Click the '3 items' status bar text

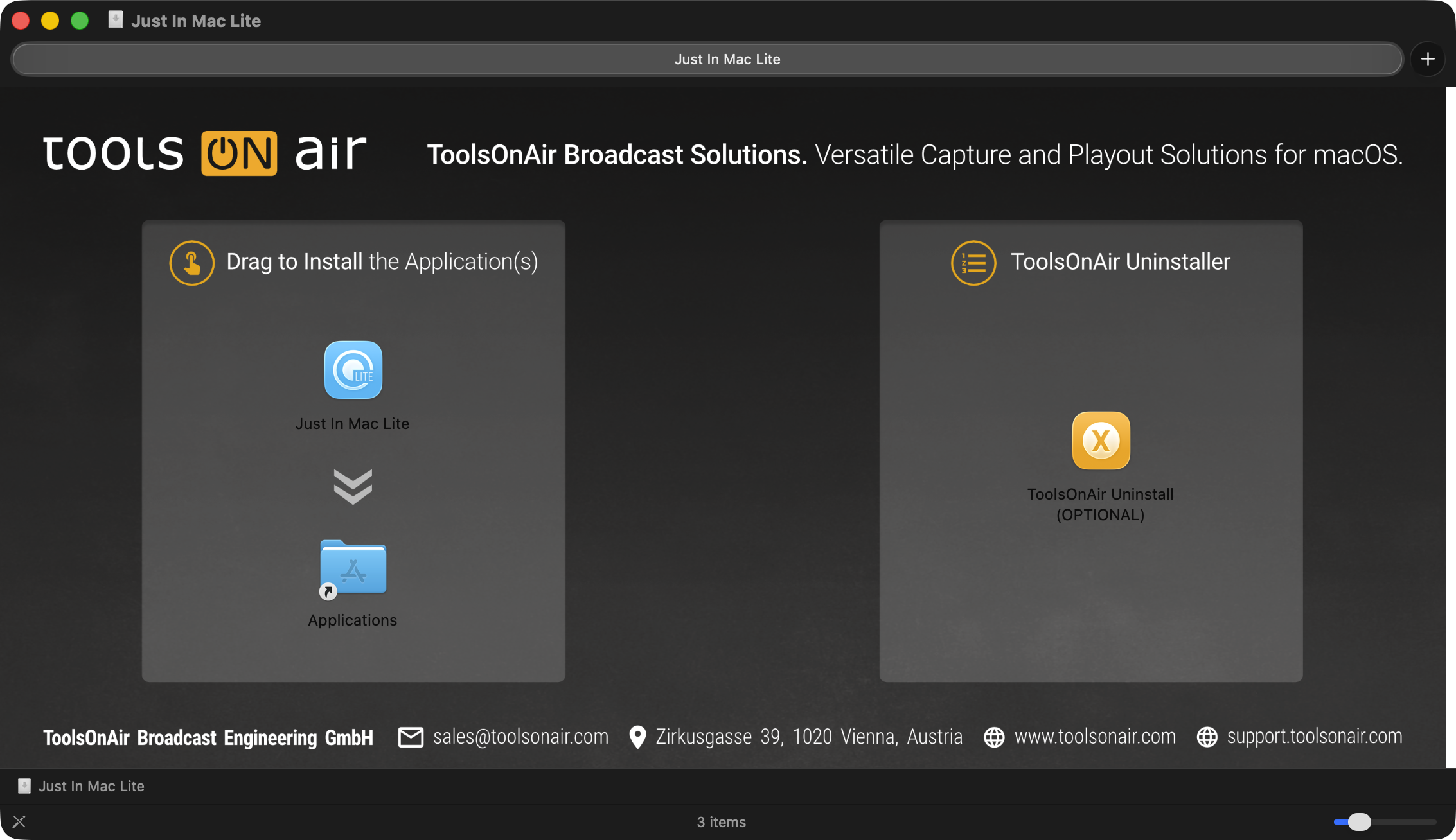point(722,822)
